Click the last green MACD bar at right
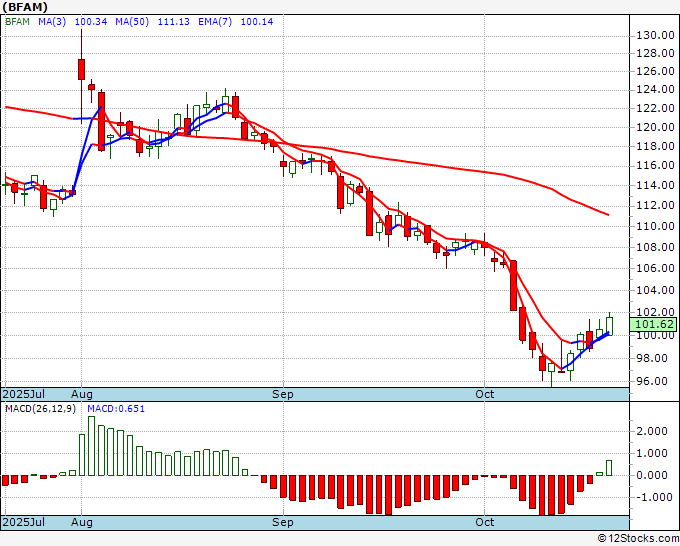The height and width of the screenshot is (546, 680). 609,468
